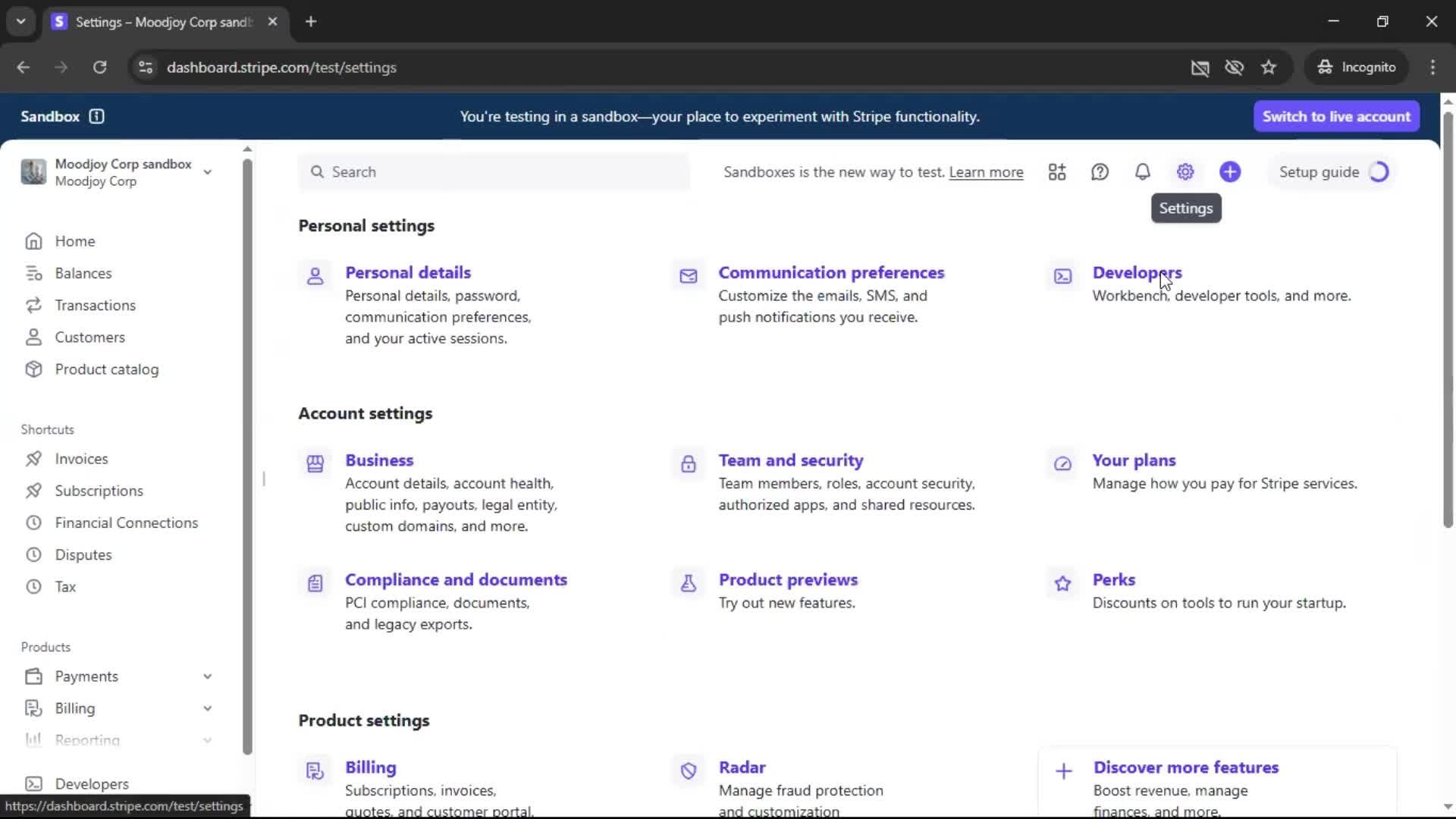Open Discover more features link
The image size is (1456, 819).
click(x=1186, y=767)
